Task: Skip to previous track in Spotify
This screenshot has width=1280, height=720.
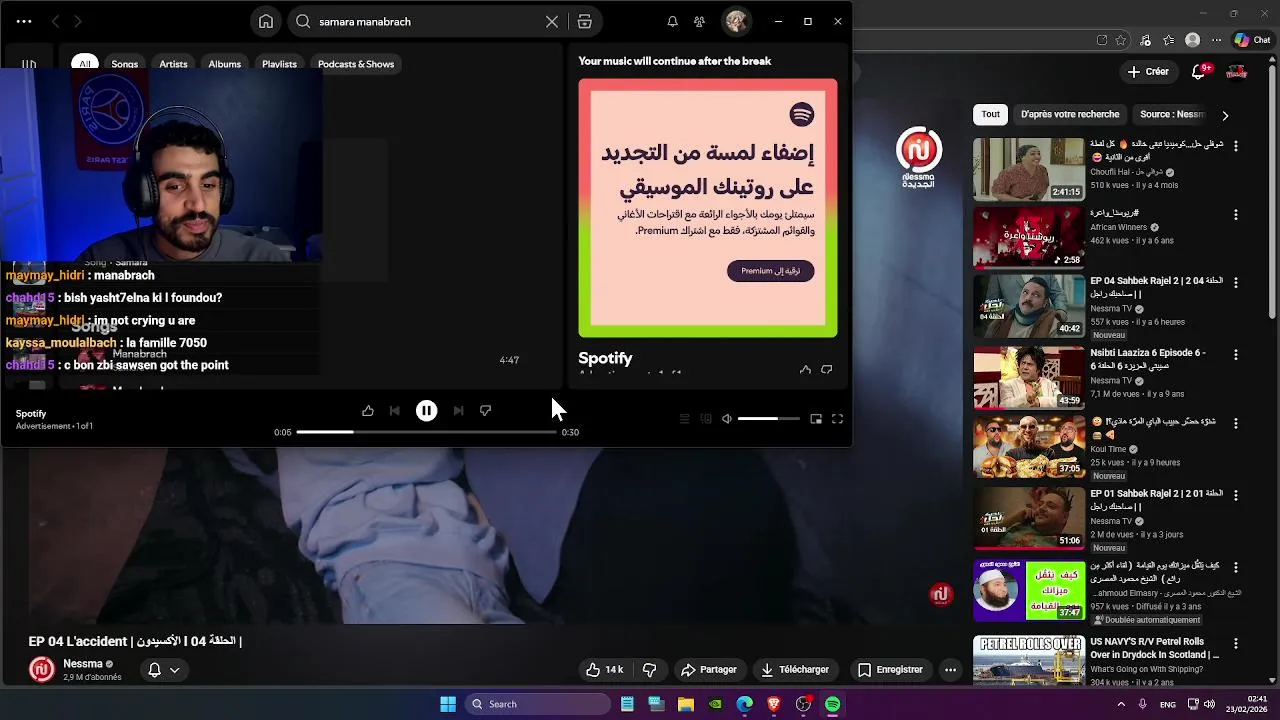Action: pos(395,410)
